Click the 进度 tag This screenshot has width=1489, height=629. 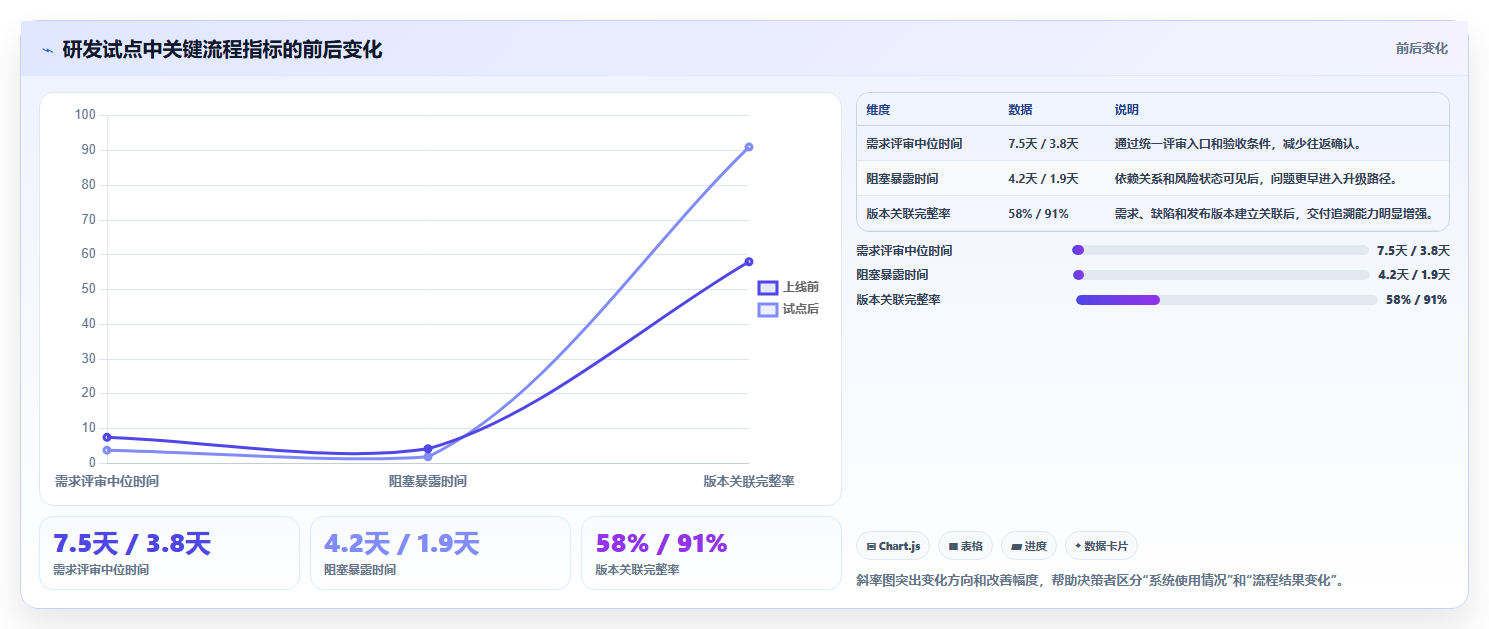click(1029, 546)
